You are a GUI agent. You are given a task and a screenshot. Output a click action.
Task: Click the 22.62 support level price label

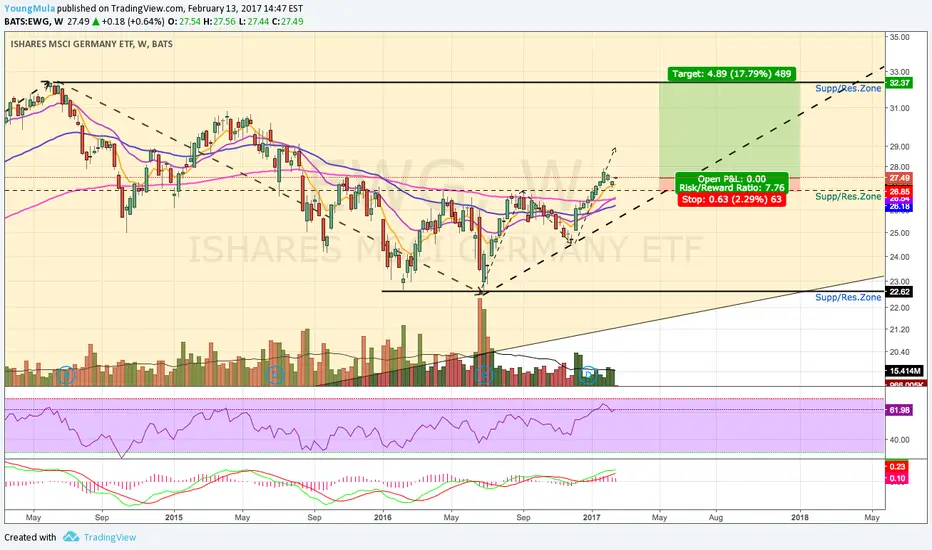click(899, 291)
